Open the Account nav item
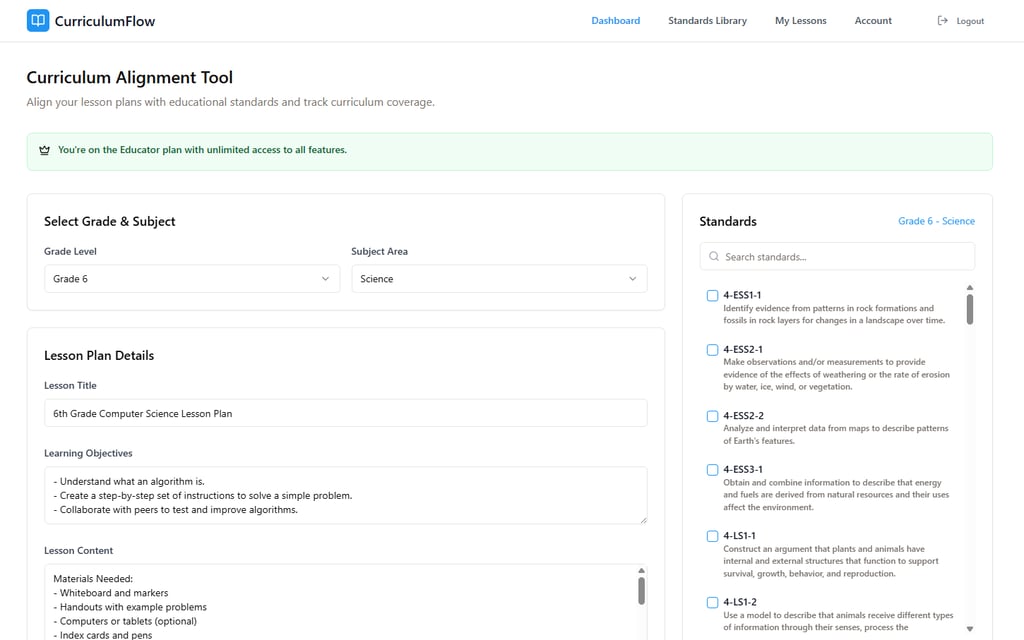The image size is (1024, 640). [x=873, y=21]
